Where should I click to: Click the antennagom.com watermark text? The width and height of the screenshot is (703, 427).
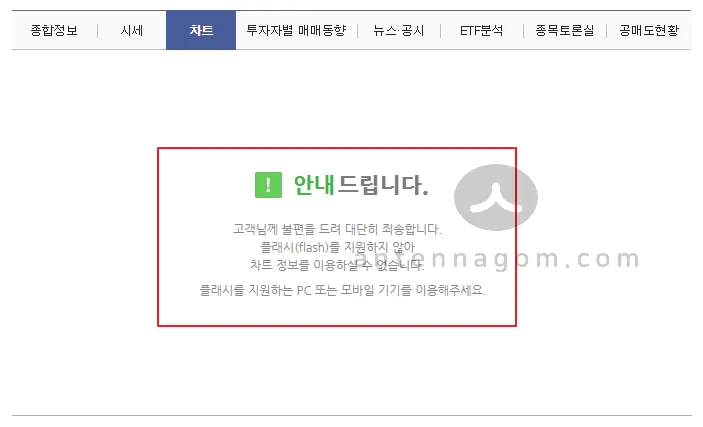497,259
